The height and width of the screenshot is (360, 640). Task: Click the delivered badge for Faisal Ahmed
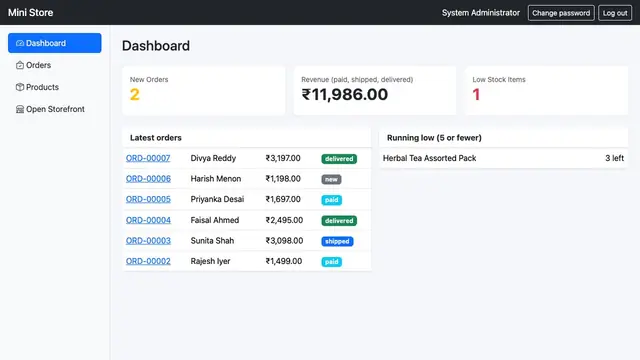point(339,221)
